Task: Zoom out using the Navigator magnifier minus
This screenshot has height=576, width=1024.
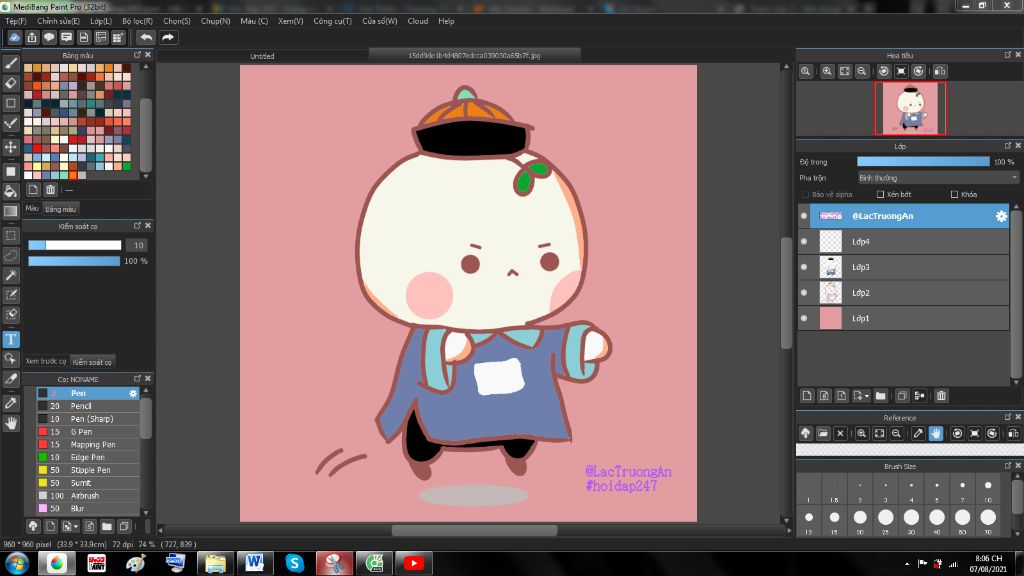Action: (862, 71)
